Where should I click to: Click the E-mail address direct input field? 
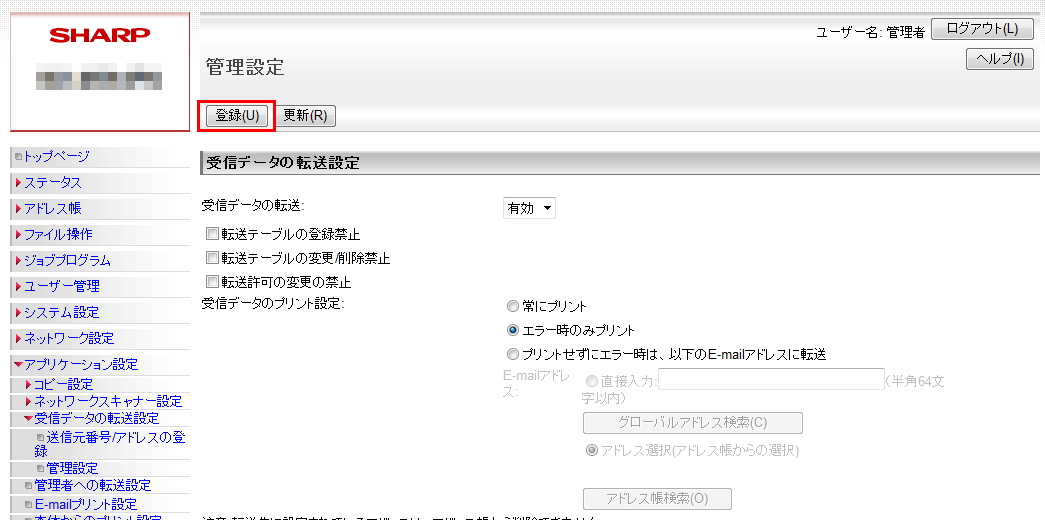770,380
